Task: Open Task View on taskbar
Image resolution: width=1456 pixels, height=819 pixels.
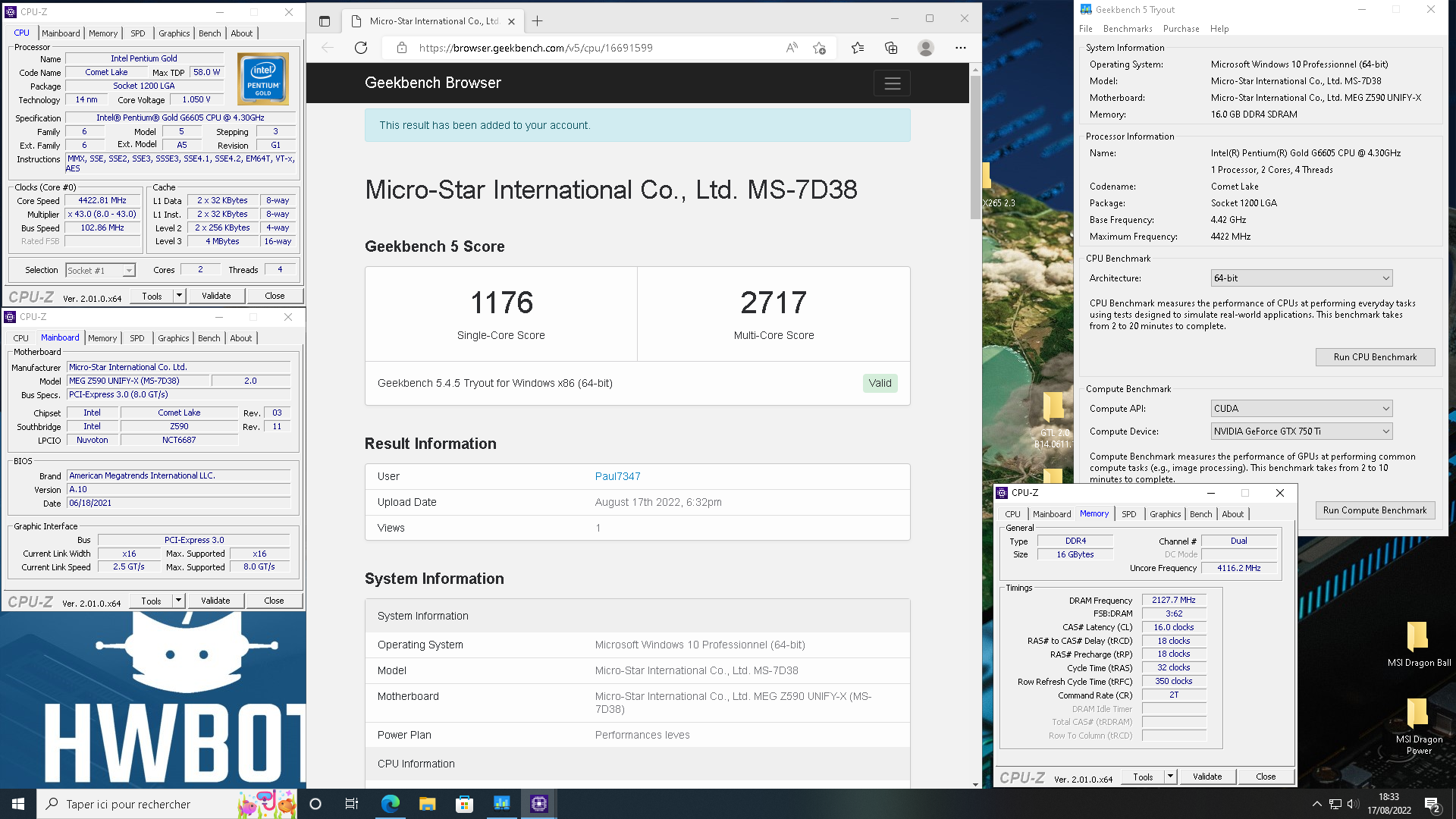Action: tap(352, 804)
